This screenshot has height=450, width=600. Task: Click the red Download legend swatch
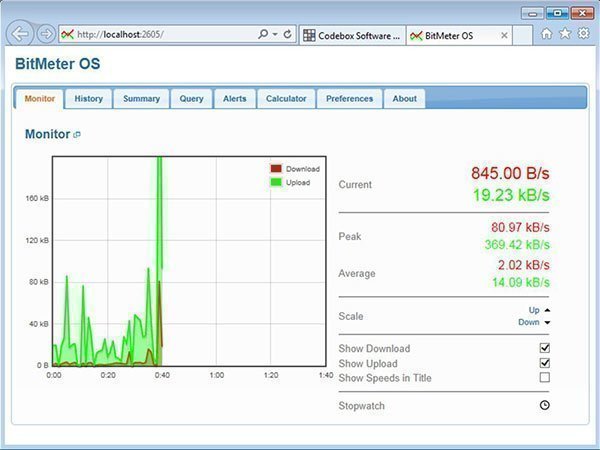pos(277,169)
